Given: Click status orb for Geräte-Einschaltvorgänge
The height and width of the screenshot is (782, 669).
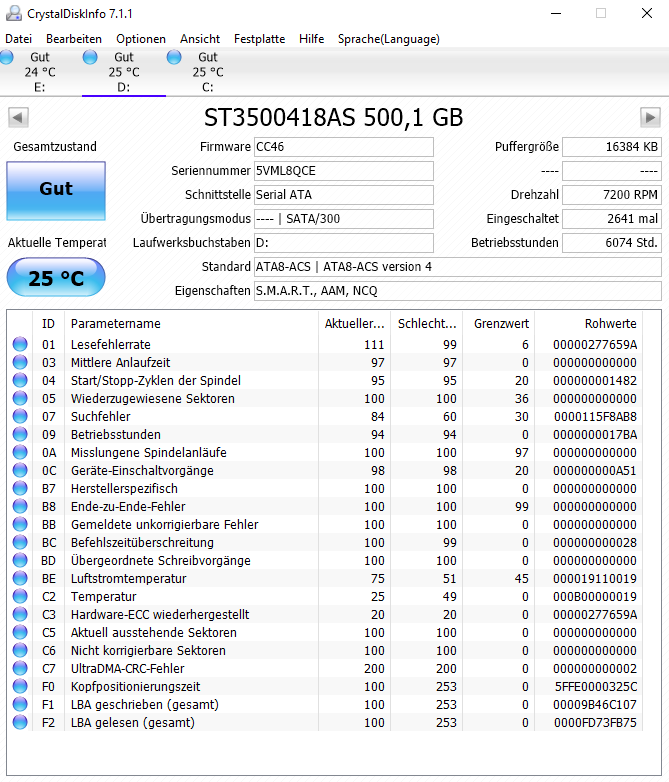Looking at the screenshot, I should click(20, 470).
